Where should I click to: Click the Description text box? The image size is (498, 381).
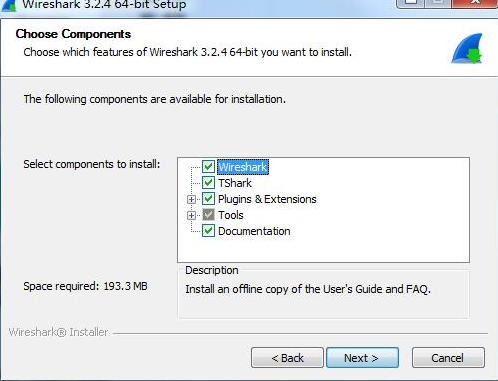(323, 295)
